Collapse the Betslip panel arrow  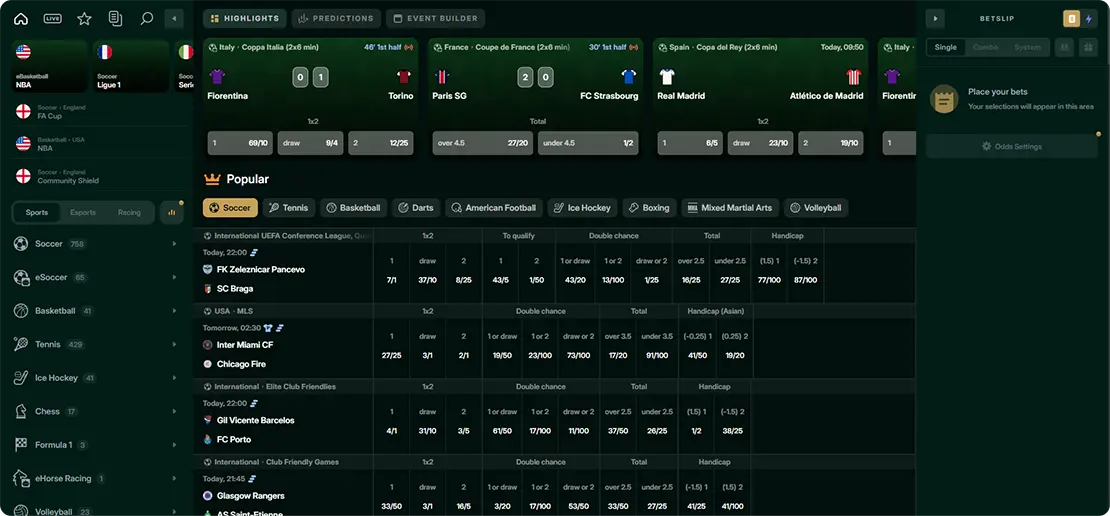(935, 18)
